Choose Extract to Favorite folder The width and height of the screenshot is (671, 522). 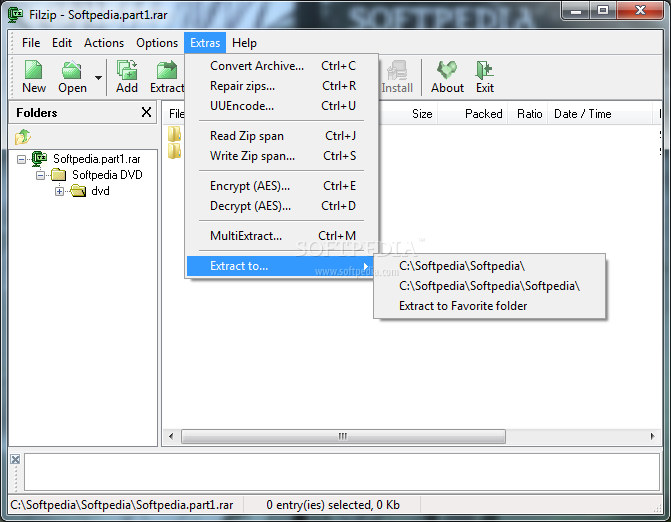(490, 306)
